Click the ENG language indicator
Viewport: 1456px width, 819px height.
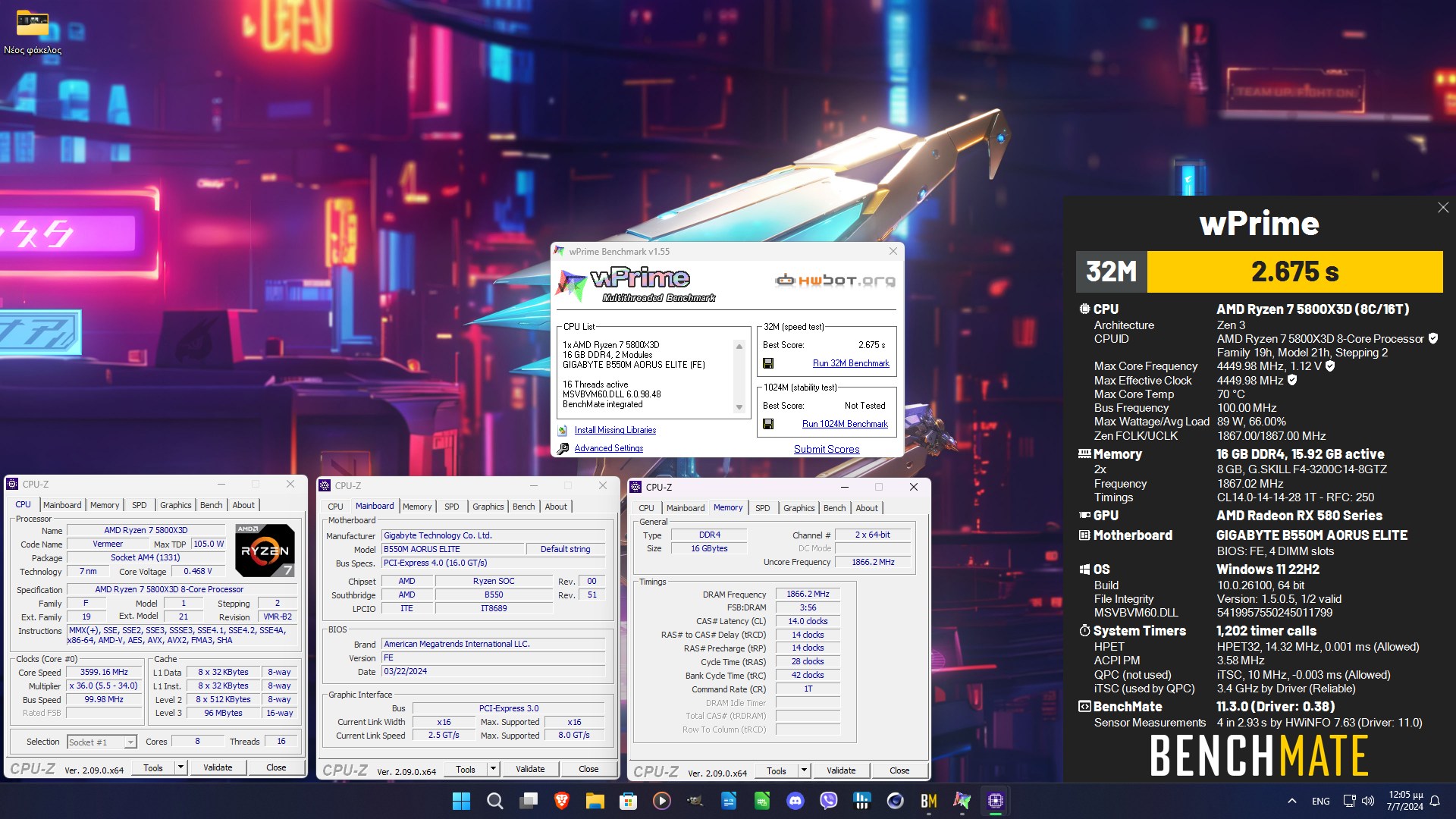[1320, 801]
